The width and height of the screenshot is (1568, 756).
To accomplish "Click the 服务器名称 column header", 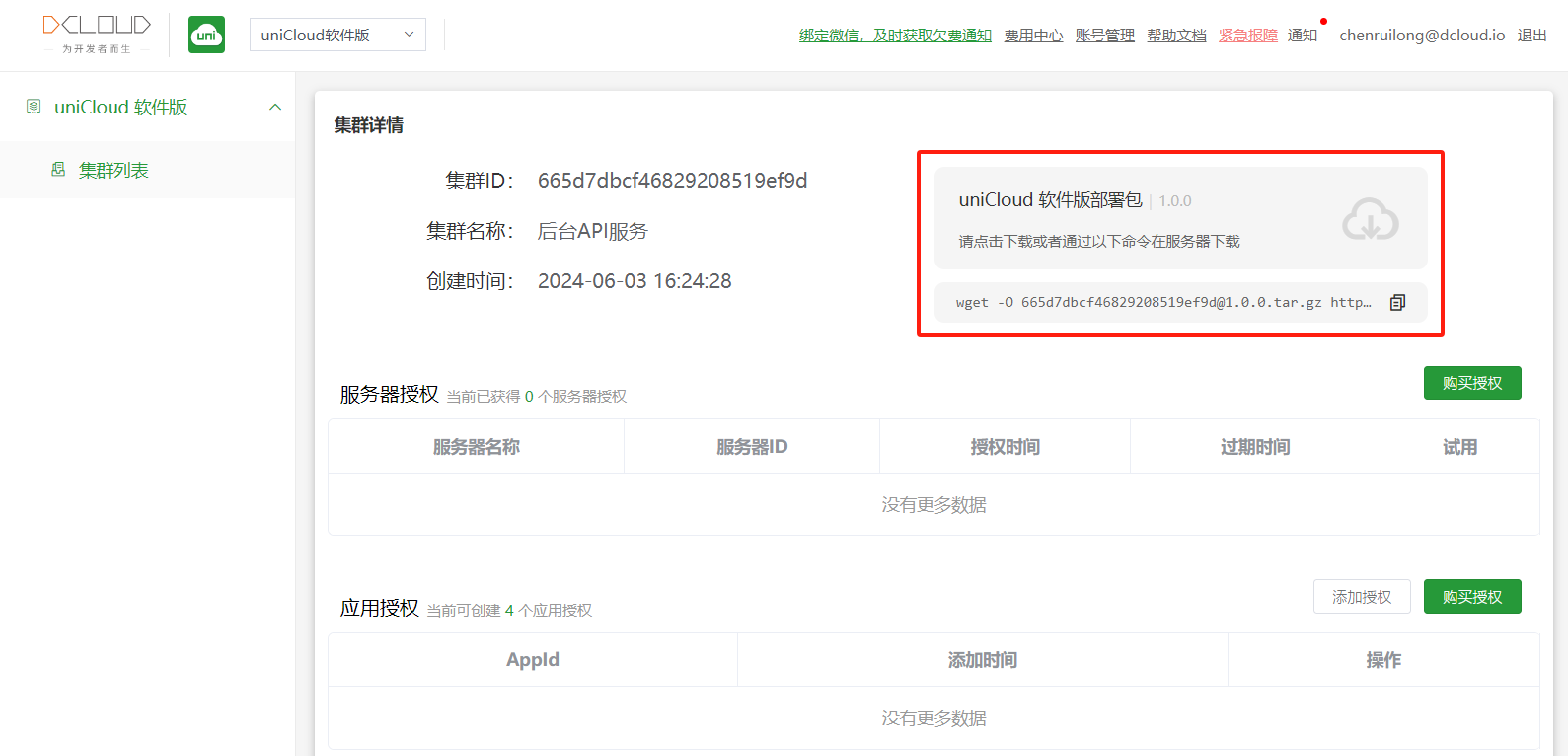I will 477,447.
